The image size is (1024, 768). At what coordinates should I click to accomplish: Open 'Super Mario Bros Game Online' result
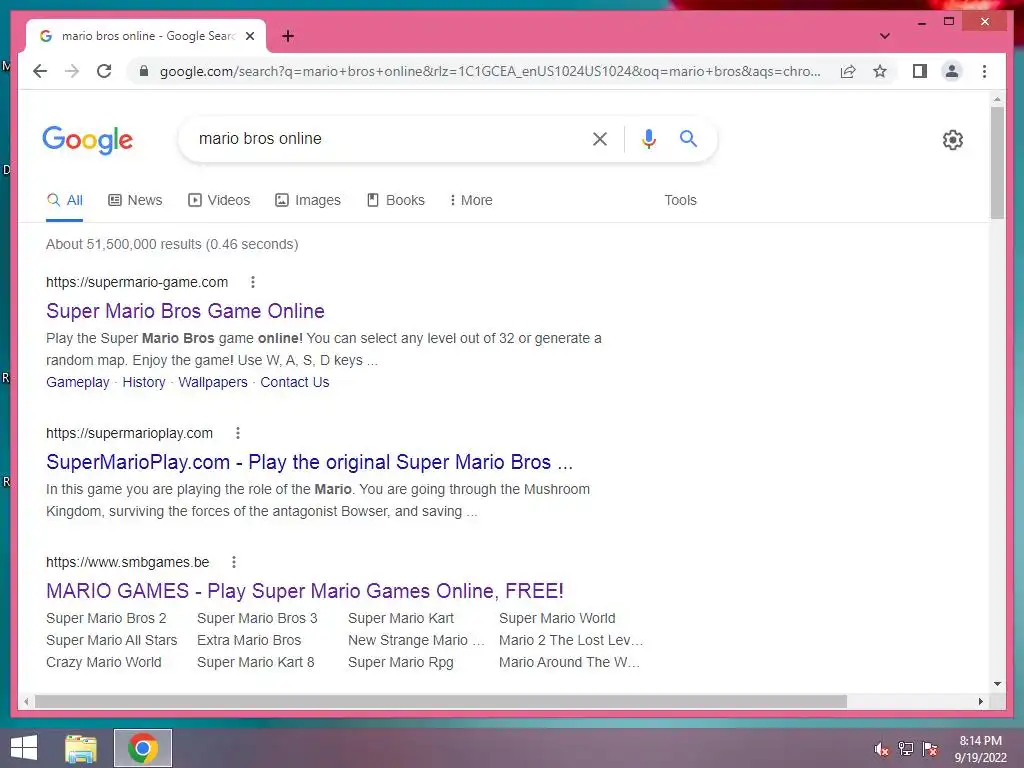click(x=185, y=311)
